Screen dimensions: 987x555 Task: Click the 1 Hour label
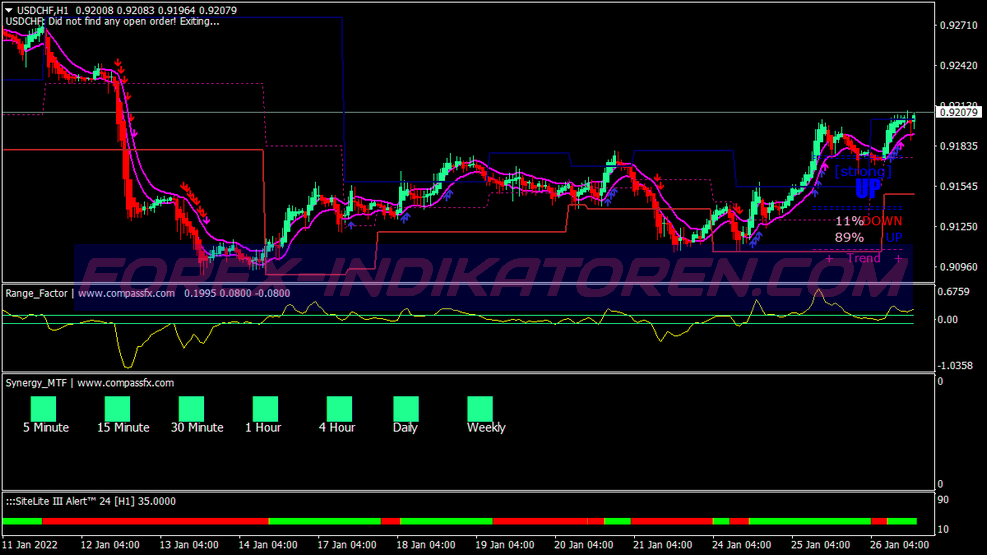pyautogui.click(x=263, y=427)
